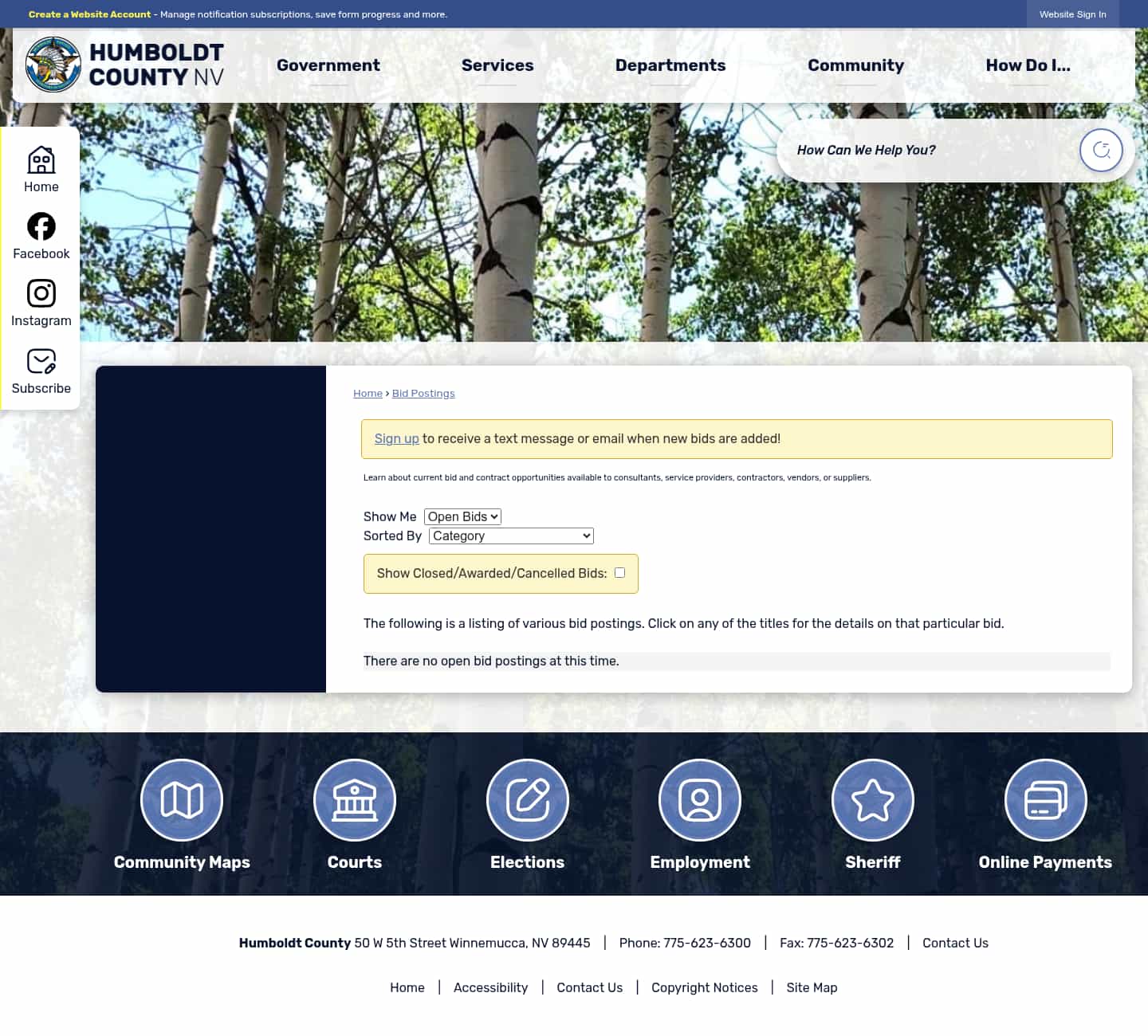Click the Home breadcrumb link

[x=368, y=393]
